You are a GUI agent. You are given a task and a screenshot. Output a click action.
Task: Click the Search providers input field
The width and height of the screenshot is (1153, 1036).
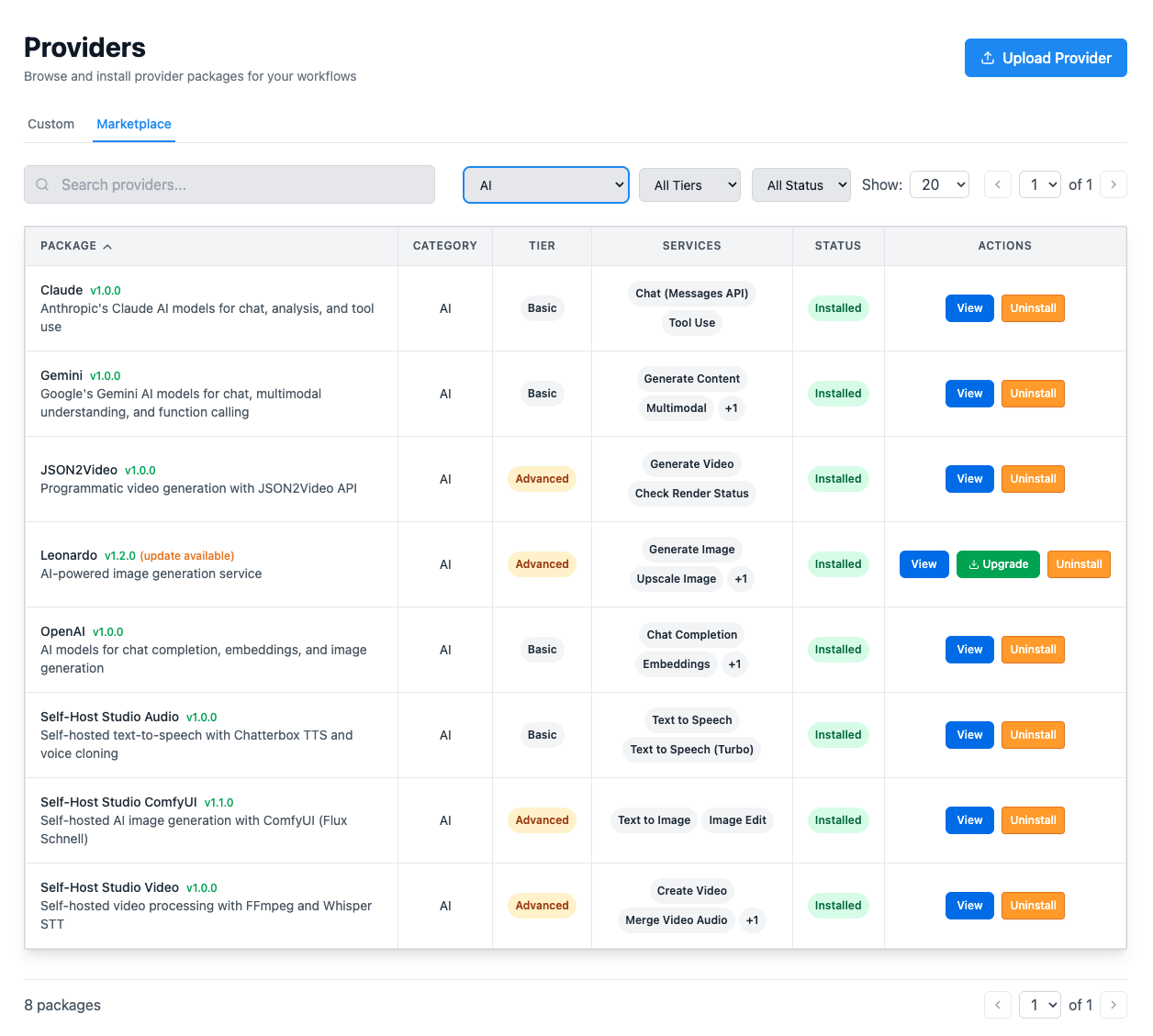239,184
